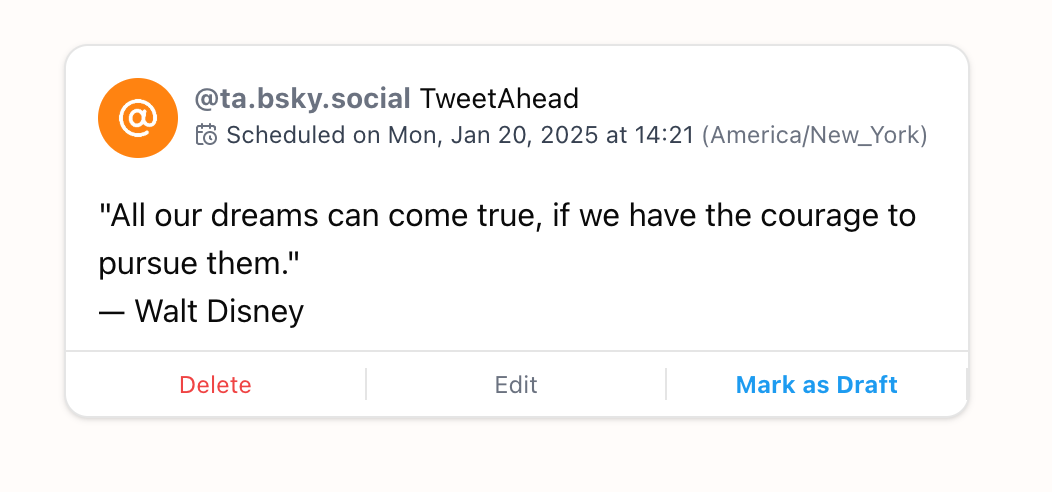Click the em dash before Walt Disney
Image resolution: width=1052 pixels, height=492 pixels.
[x=112, y=312]
